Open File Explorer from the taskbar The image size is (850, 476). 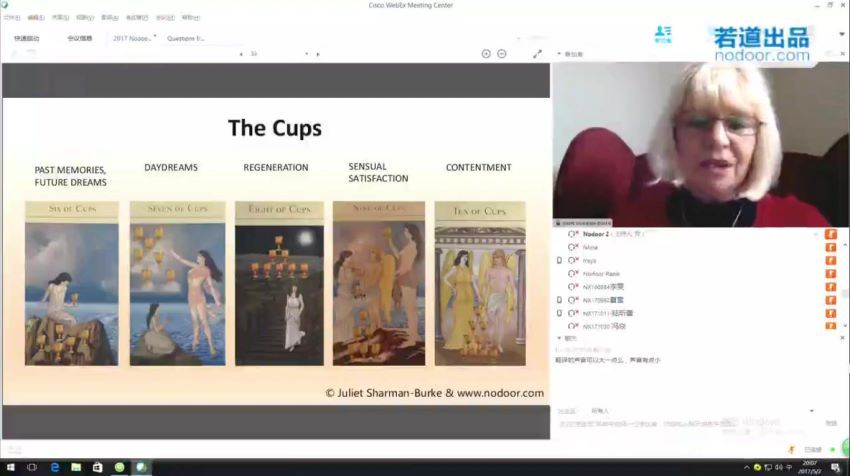[x=76, y=467]
